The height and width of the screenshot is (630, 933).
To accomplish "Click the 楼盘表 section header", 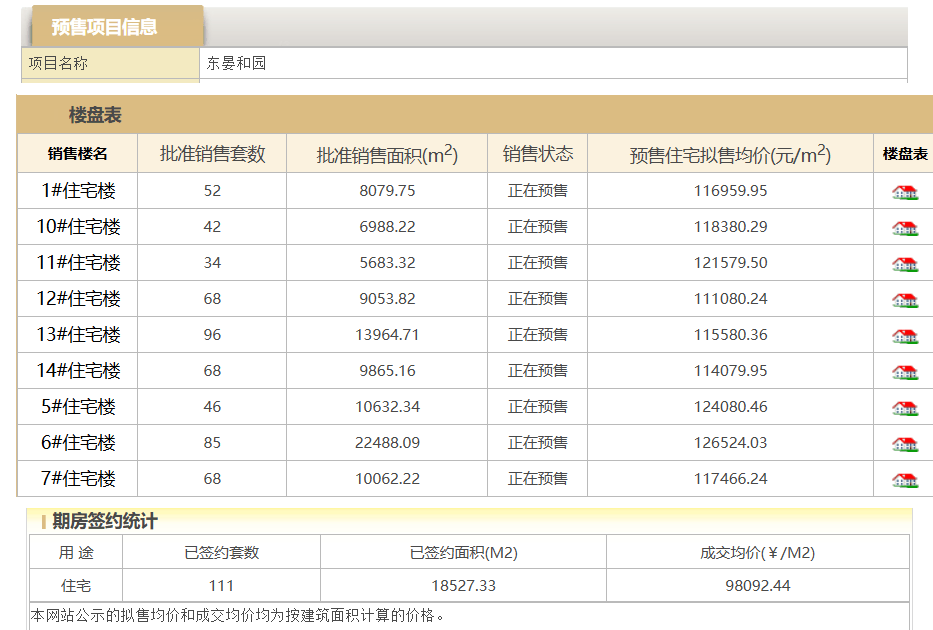I will 95,115.
